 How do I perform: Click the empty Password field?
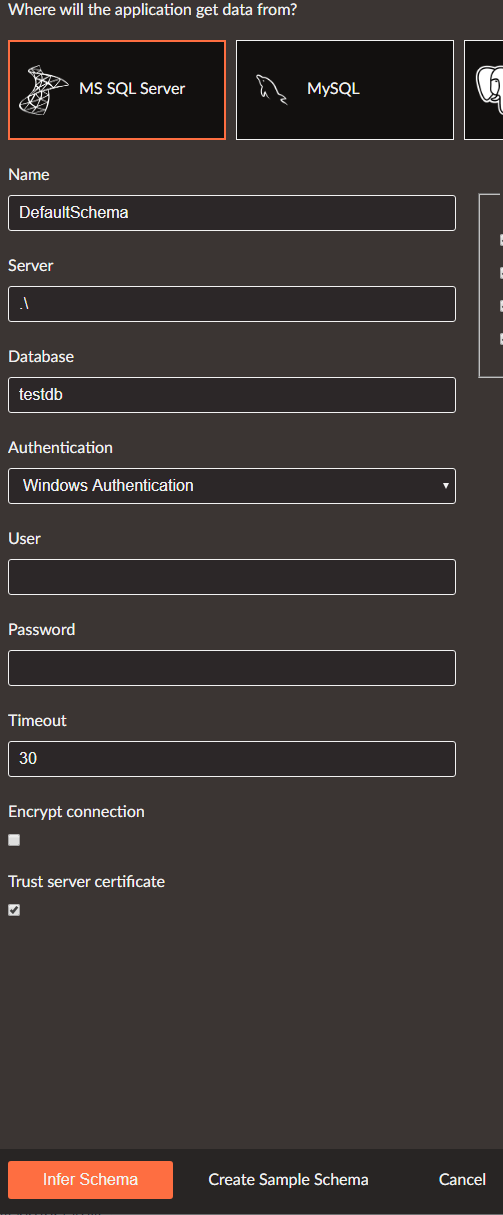[232, 668]
